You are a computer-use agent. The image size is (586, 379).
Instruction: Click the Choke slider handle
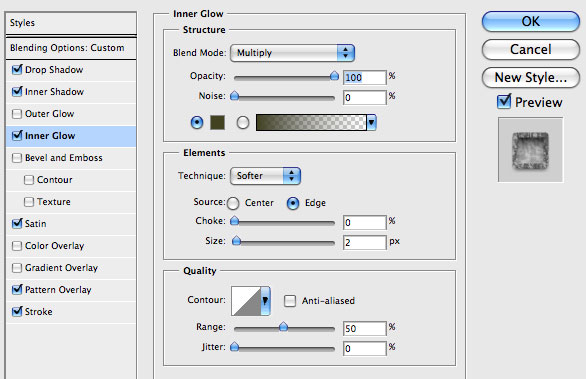(234, 221)
